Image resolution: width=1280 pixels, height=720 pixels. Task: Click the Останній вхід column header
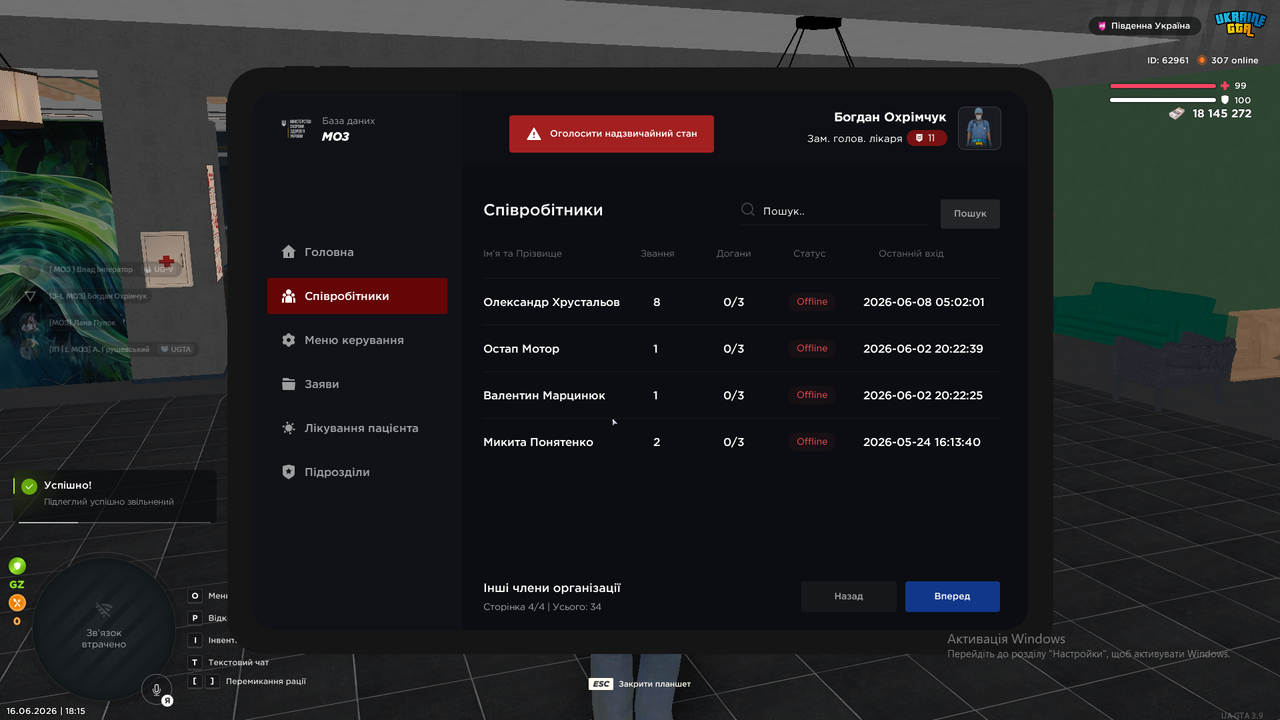point(911,254)
